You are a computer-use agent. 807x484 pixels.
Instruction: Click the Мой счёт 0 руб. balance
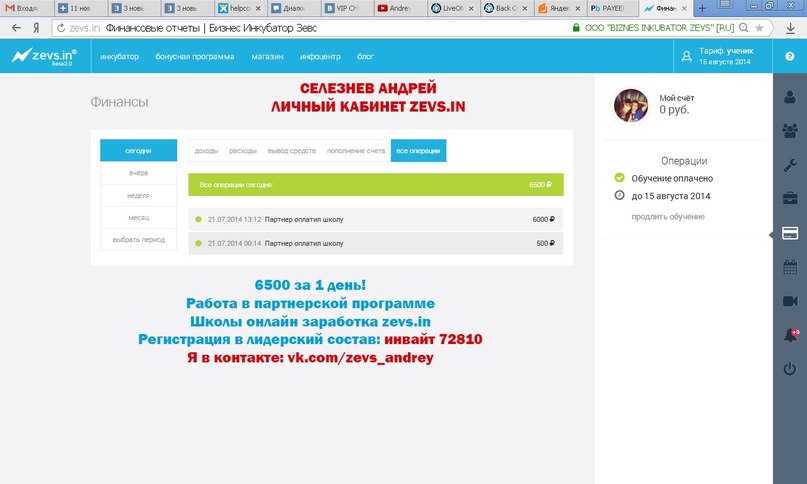677,105
